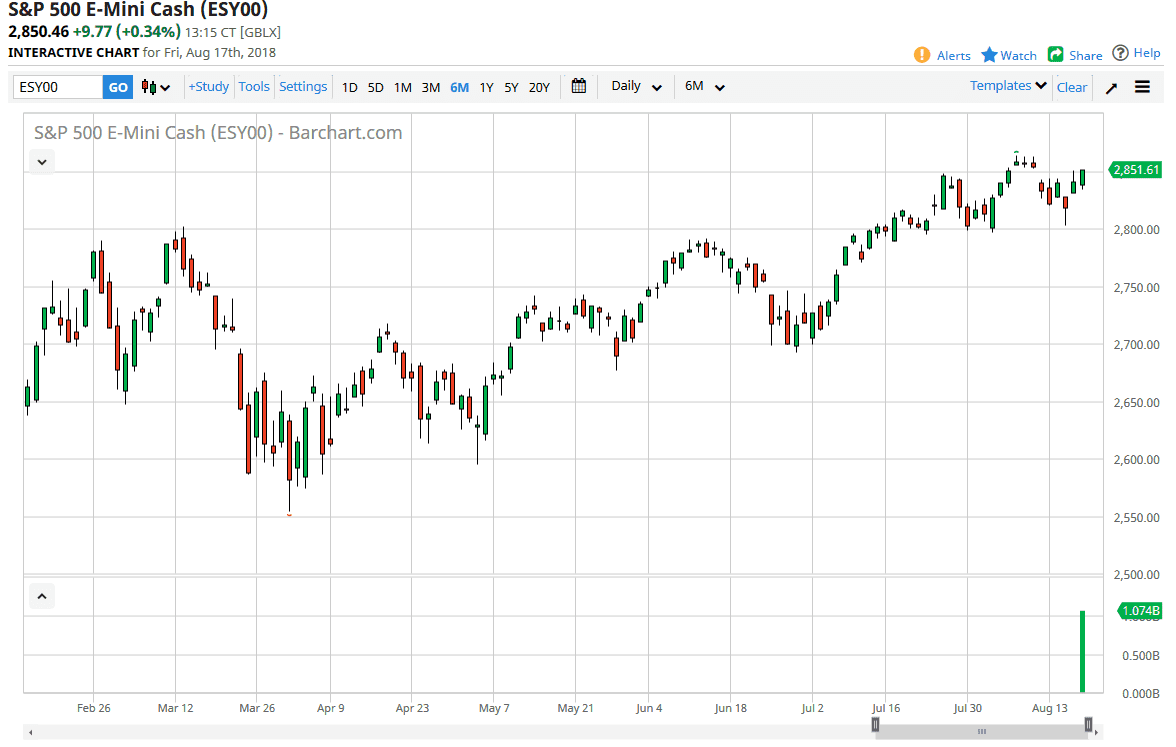Screen dimensions: 1176x747
Task: Expand the Daily frequency dropdown
Action: 636,87
